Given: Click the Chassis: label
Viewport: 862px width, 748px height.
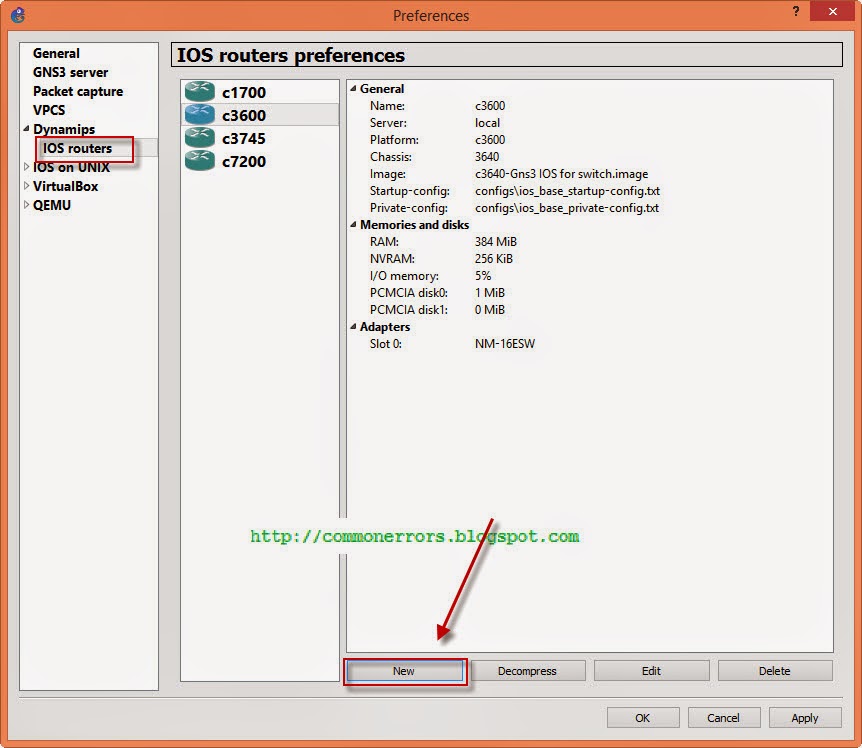Looking at the screenshot, I should click(391, 157).
